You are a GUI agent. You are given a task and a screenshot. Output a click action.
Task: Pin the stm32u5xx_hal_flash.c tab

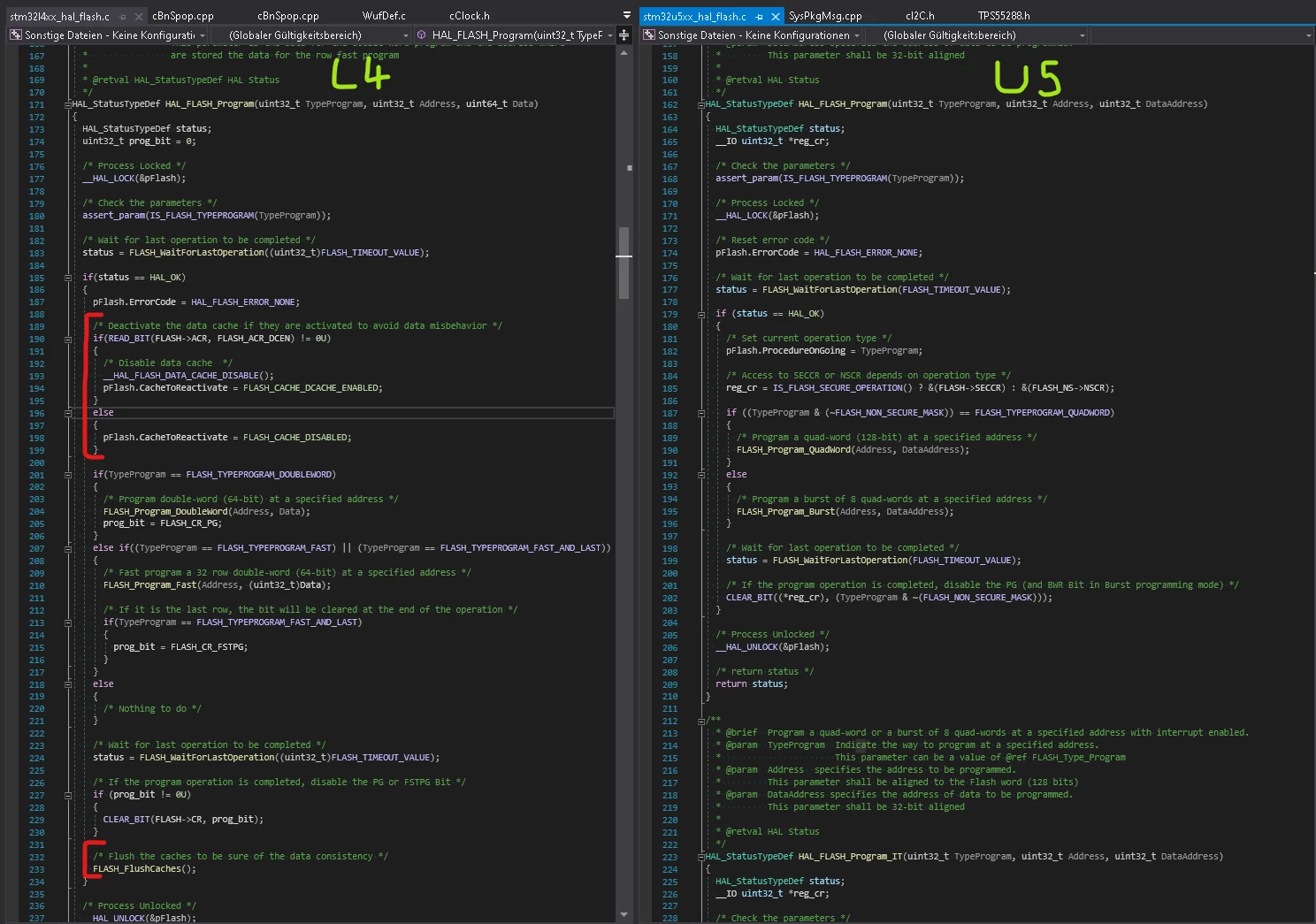(x=759, y=16)
